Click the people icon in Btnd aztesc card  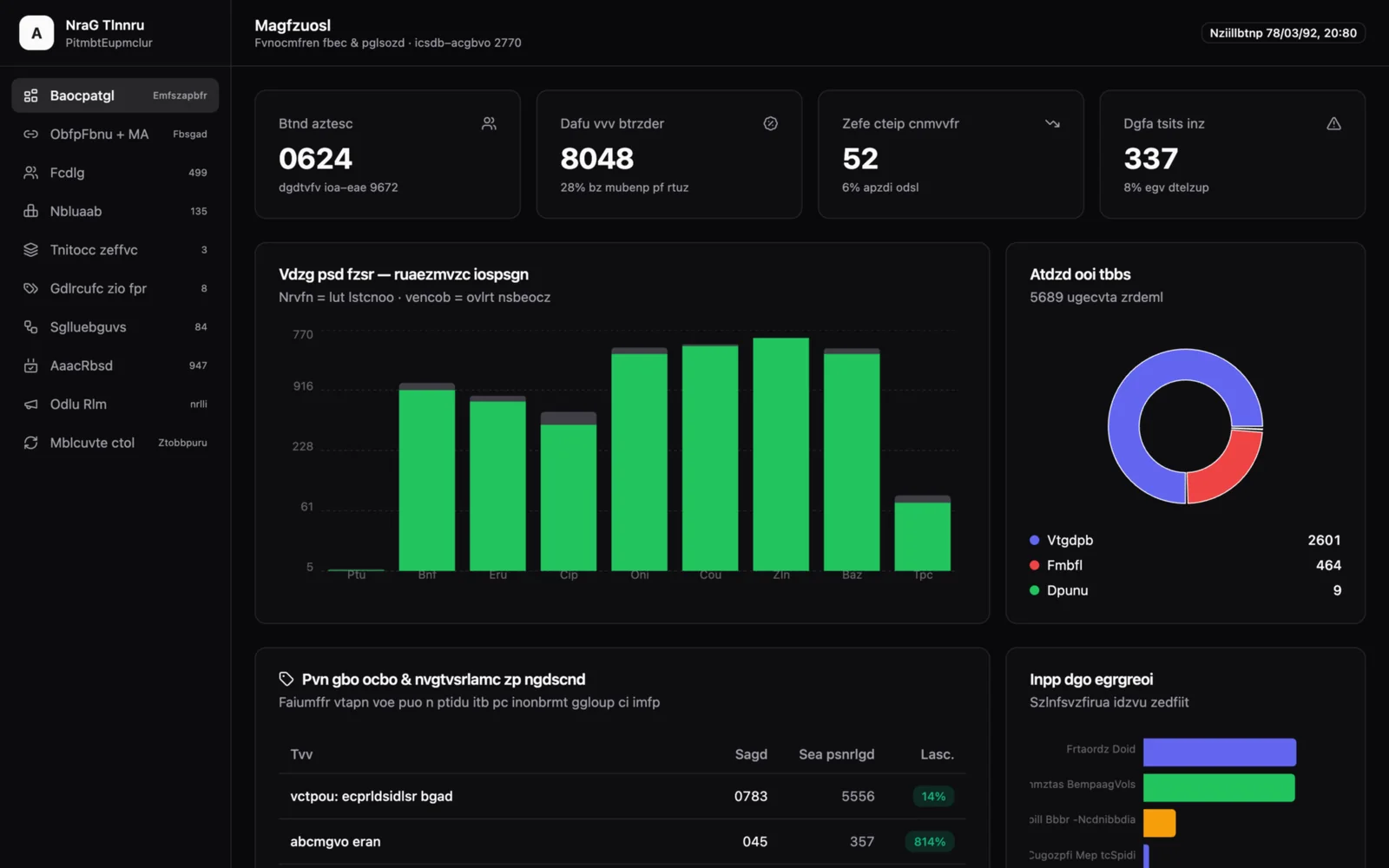[x=489, y=124]
